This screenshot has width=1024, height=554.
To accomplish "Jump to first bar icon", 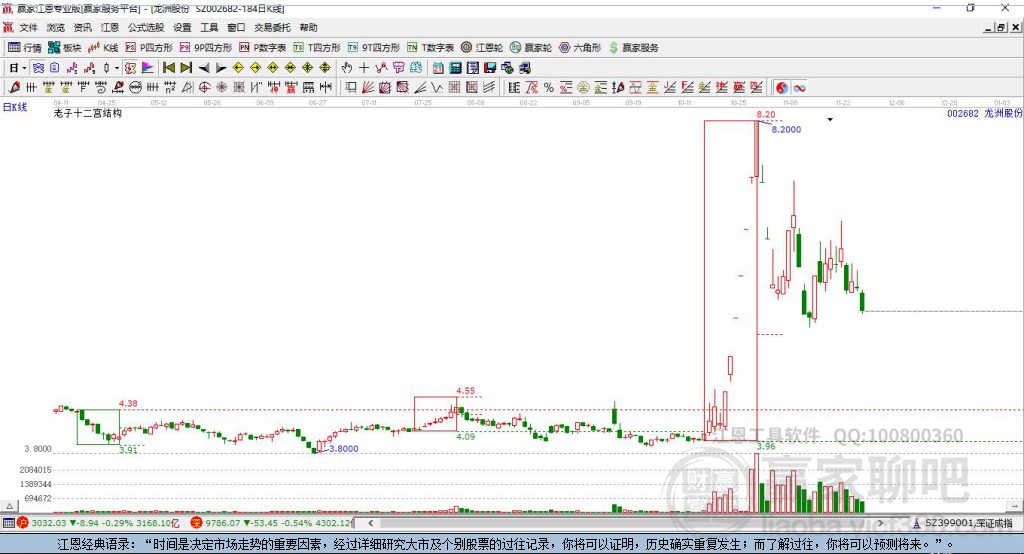I will tap(168, 68).
